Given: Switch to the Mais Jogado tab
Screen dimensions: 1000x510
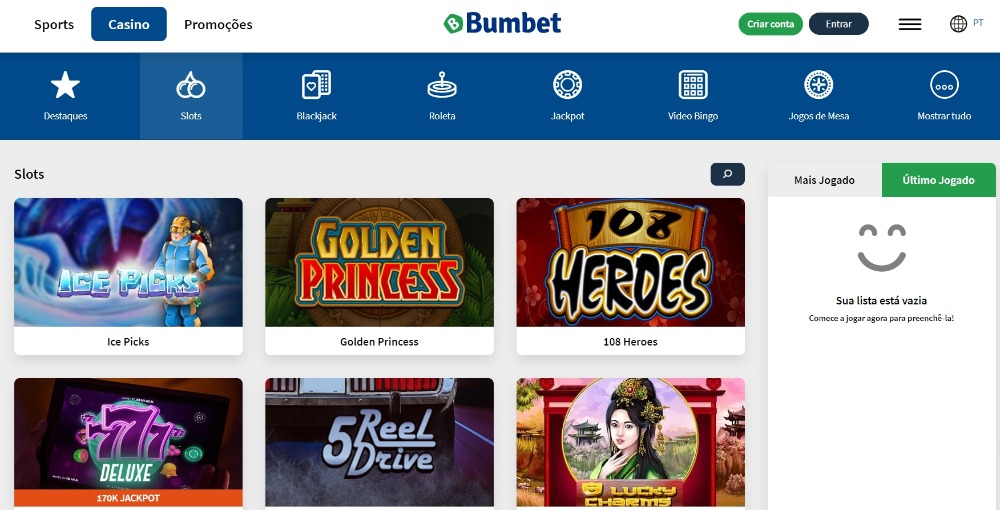Looking at the screenshot, I should pyautogui.click(x=825, y=180).
